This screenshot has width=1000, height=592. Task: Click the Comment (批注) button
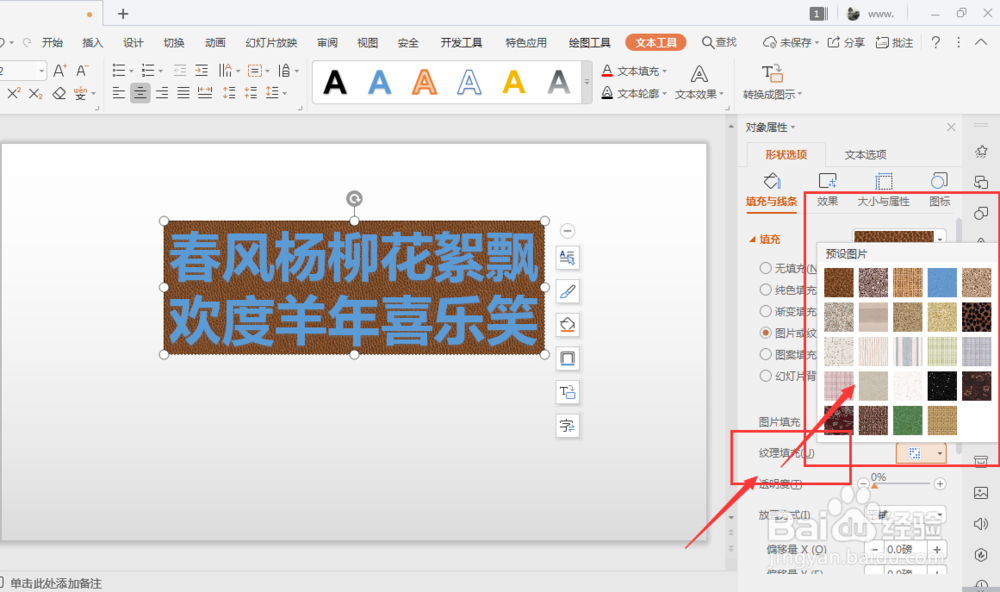click(894, 42)
